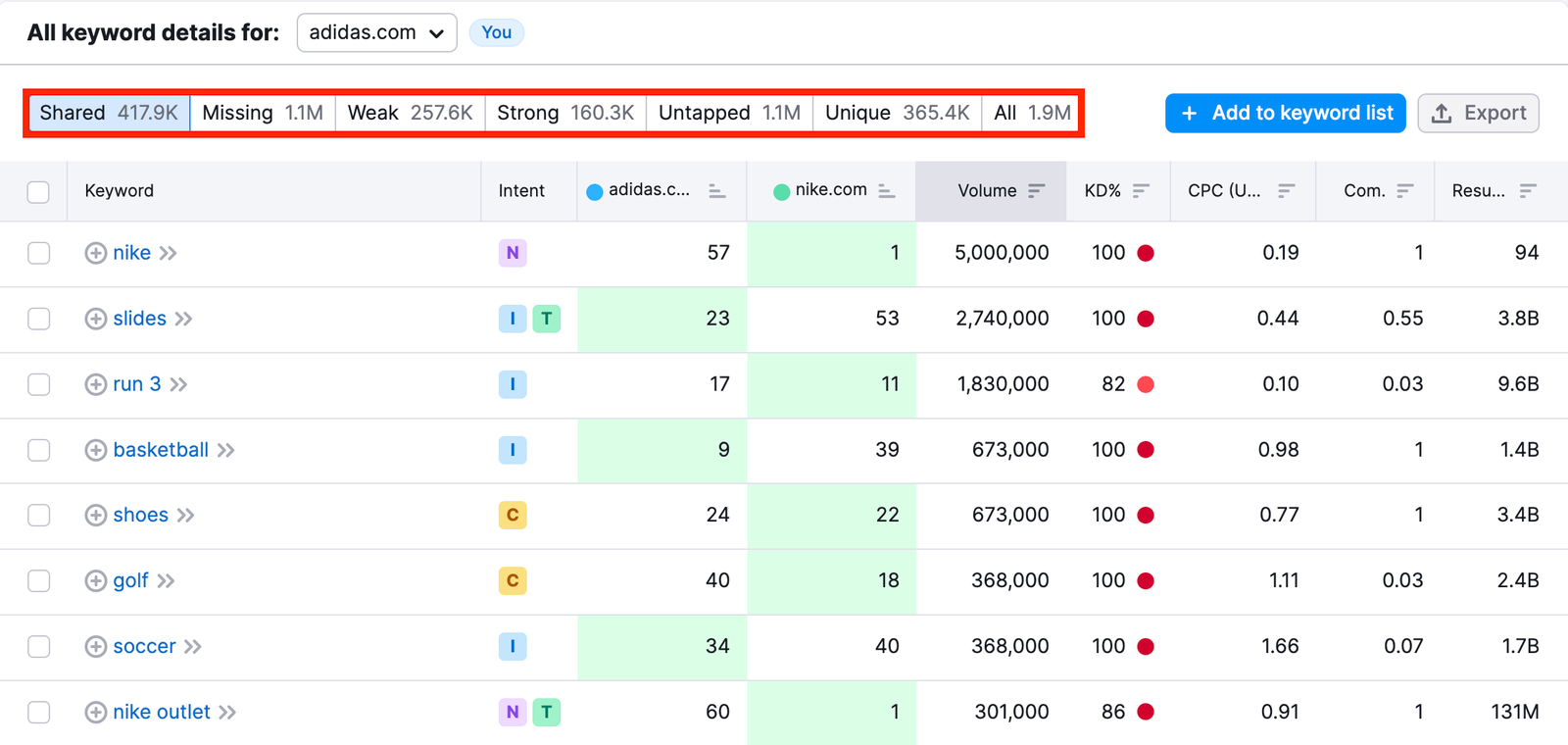Check the box for basketball row
The height and width of the screenshot is (745, 1568).
tap(38, 450)
